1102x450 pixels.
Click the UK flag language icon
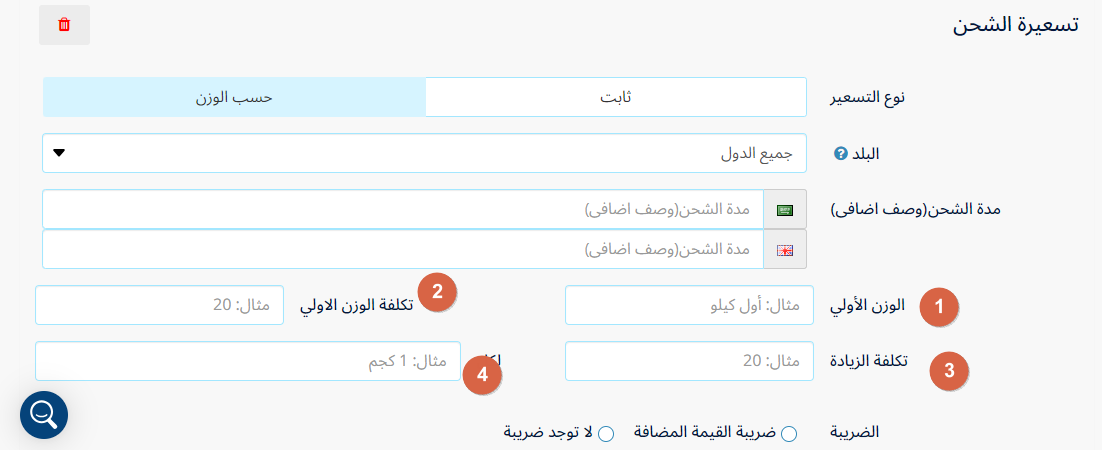tap(785, 250)
